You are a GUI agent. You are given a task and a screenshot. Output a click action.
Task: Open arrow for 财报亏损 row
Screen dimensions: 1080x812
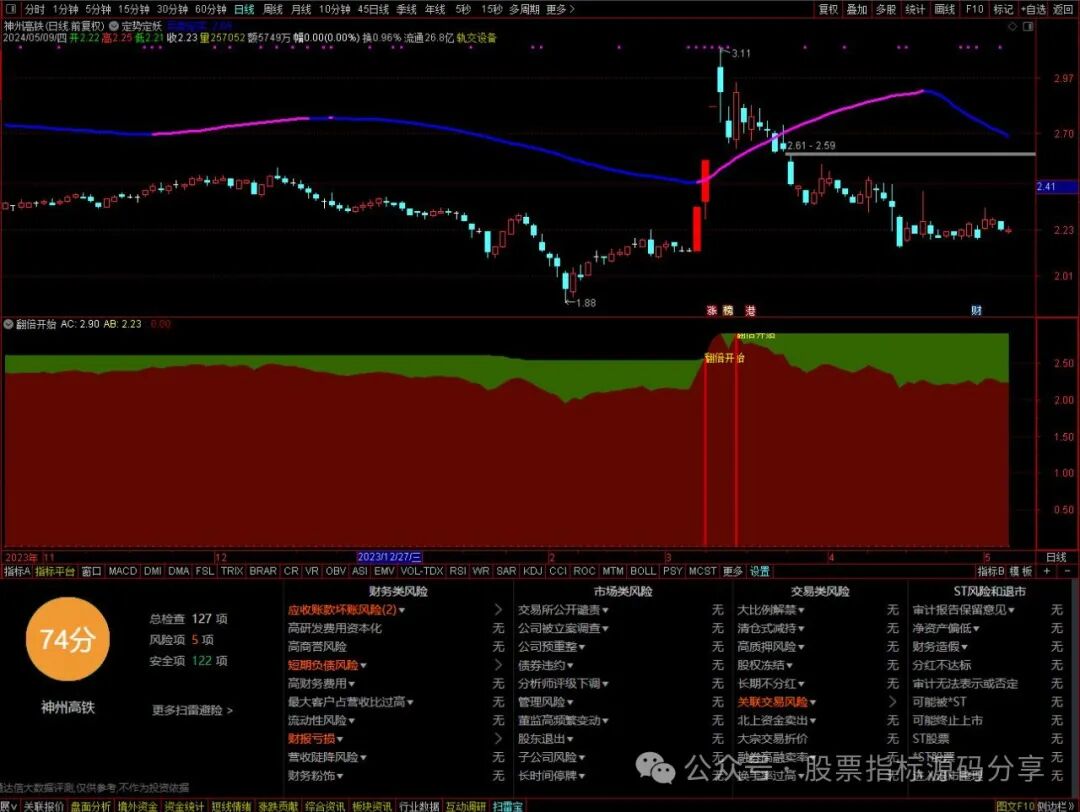pos(498,738)
